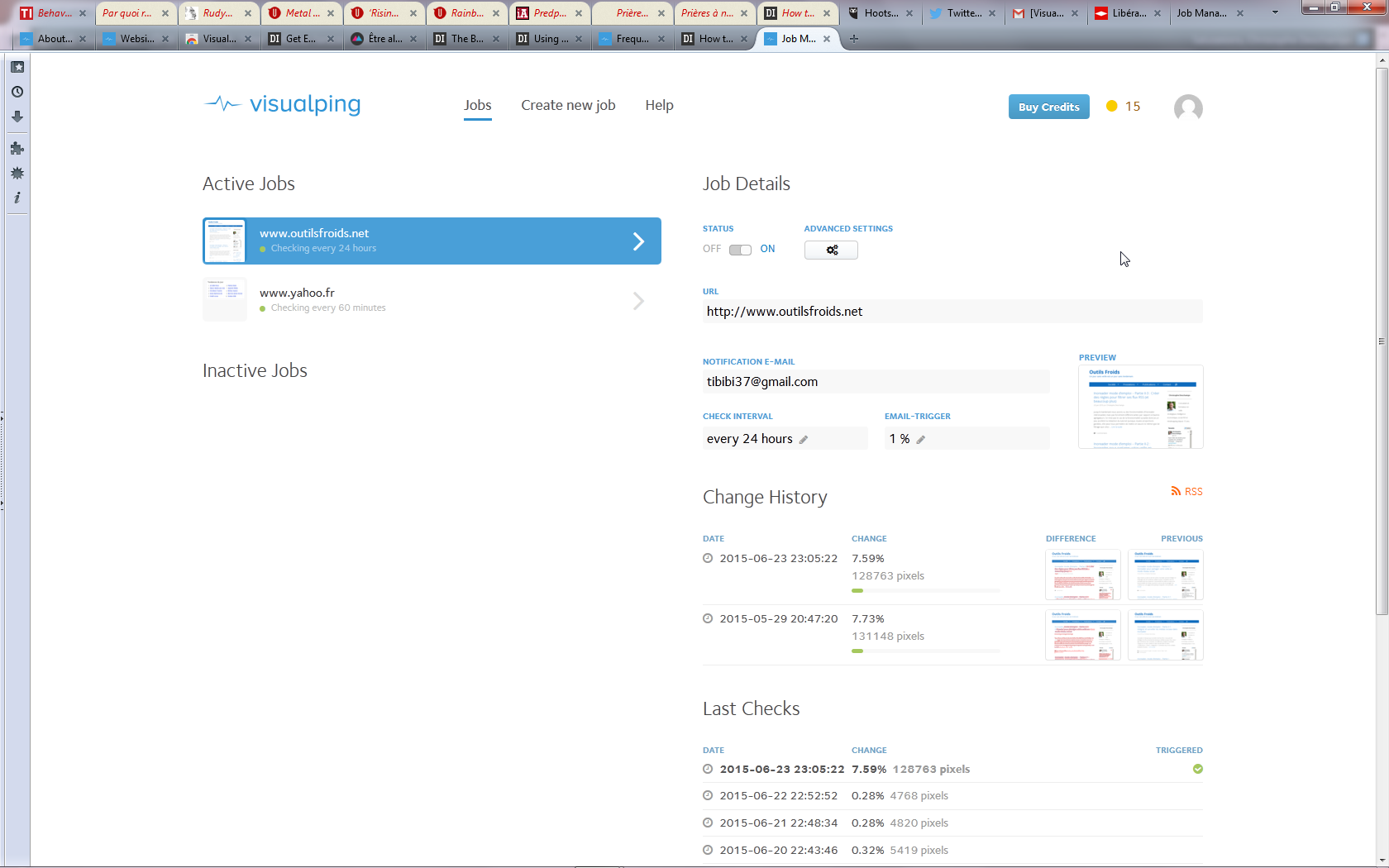Select the www.outilsfroids.net active job

(x=432, y=241)
